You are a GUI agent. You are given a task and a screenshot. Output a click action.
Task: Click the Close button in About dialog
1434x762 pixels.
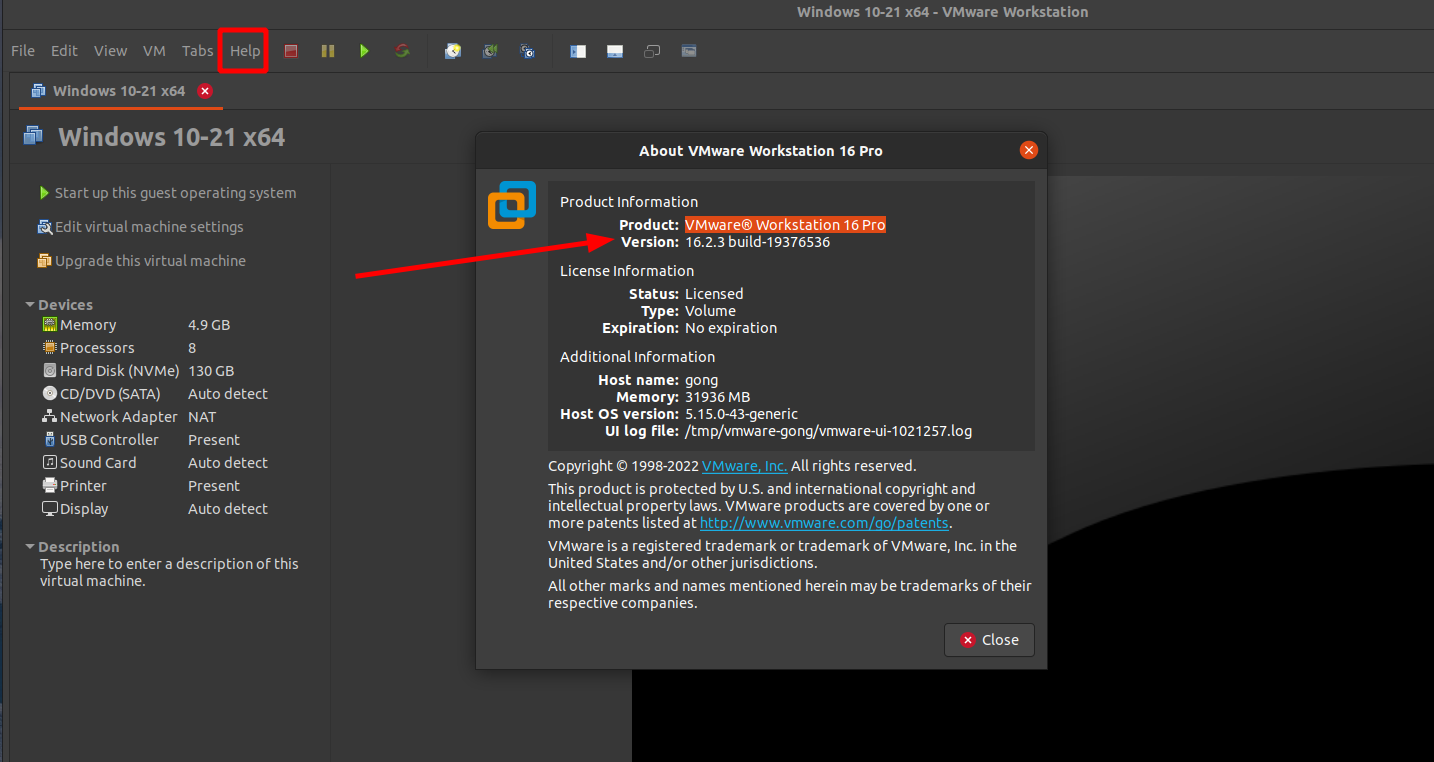(989, 640)
